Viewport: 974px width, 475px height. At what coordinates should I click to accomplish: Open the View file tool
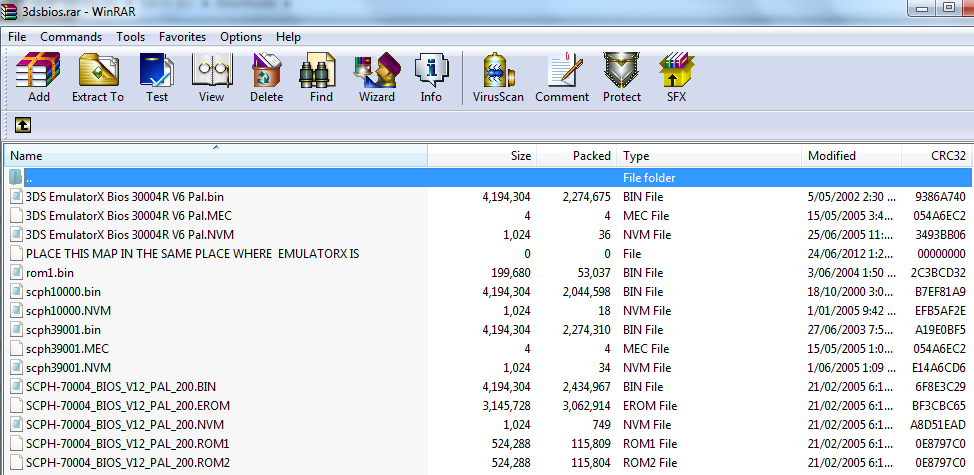point(211,78)
